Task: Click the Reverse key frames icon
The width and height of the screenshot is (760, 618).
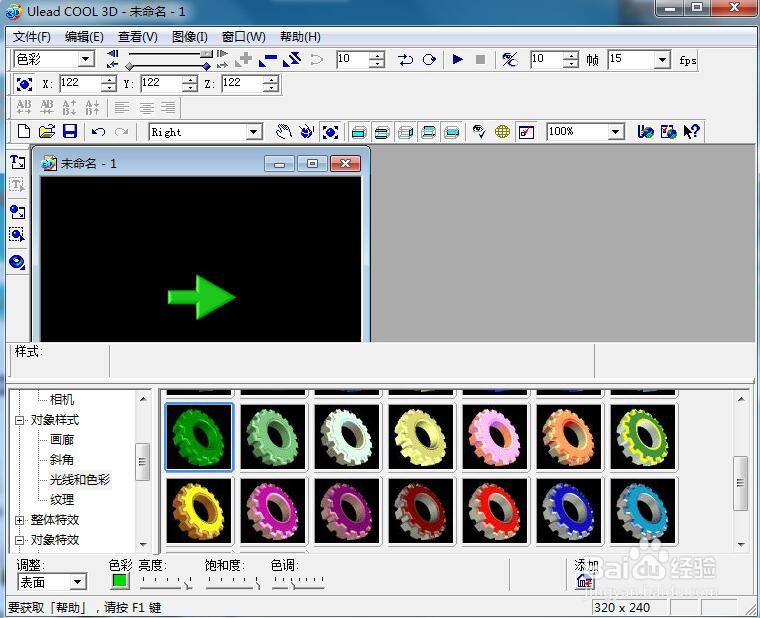Action: pos(292,60)
